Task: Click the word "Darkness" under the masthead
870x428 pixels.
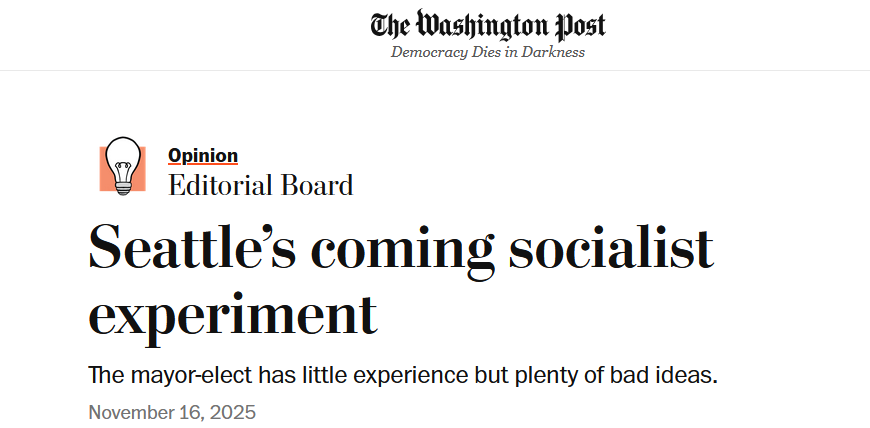Action: point(552,52)
